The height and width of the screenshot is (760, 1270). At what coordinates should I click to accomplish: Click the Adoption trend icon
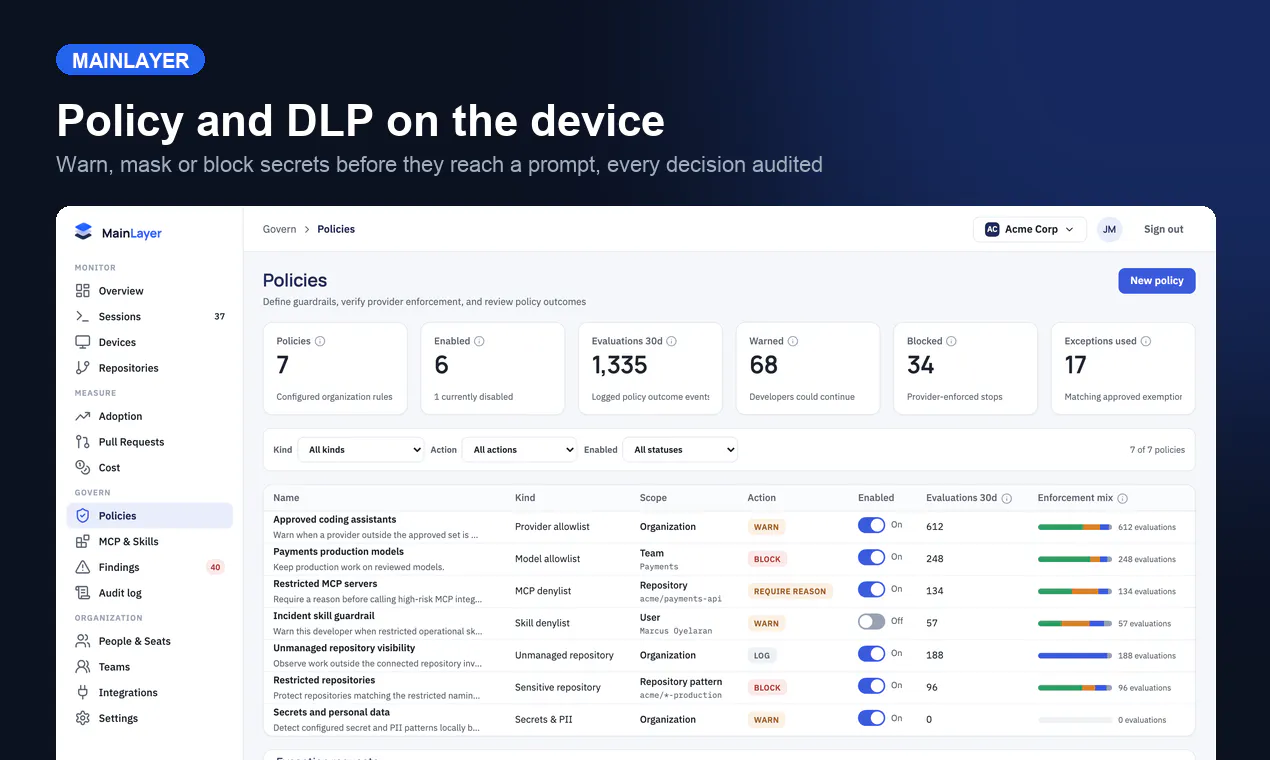click(x=83, y=416)
